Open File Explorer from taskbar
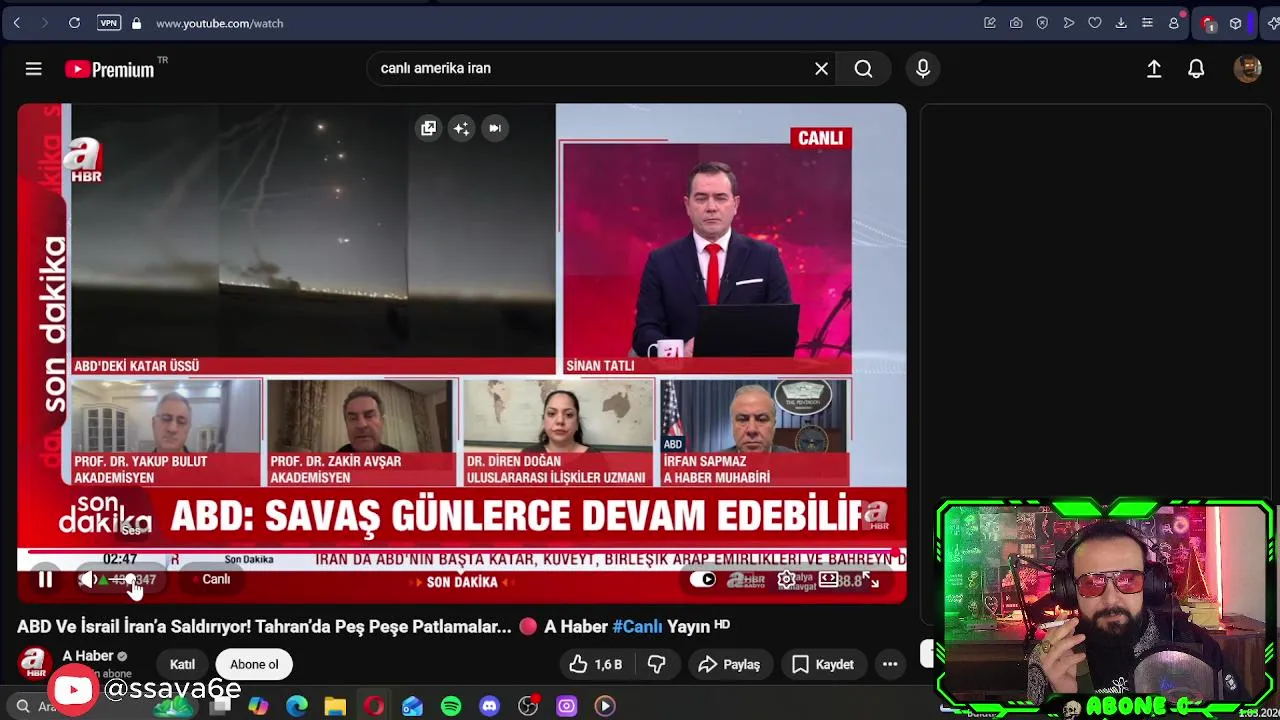 (335, 706)
